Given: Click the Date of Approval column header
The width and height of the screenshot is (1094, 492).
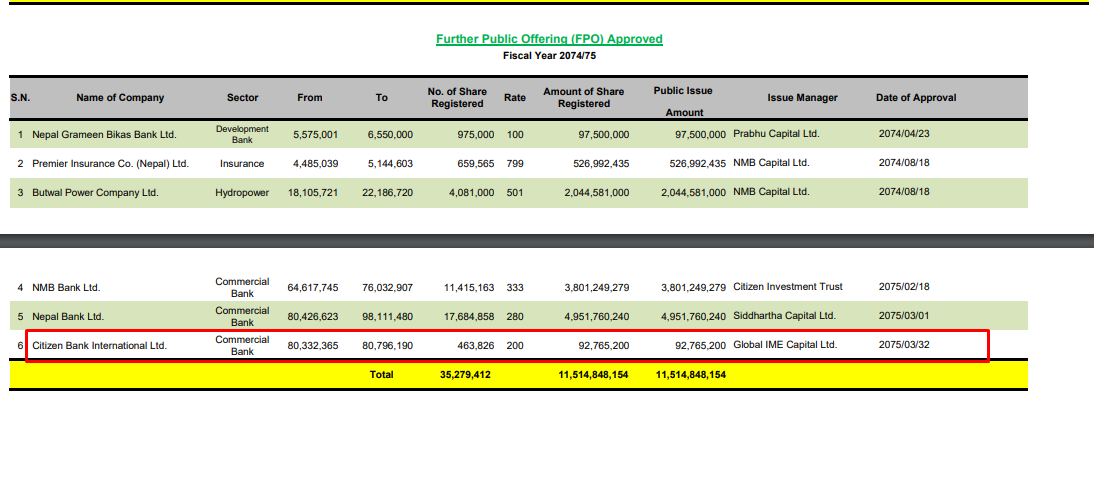Looking at the screenshot, I should click(x=916, y=98).
